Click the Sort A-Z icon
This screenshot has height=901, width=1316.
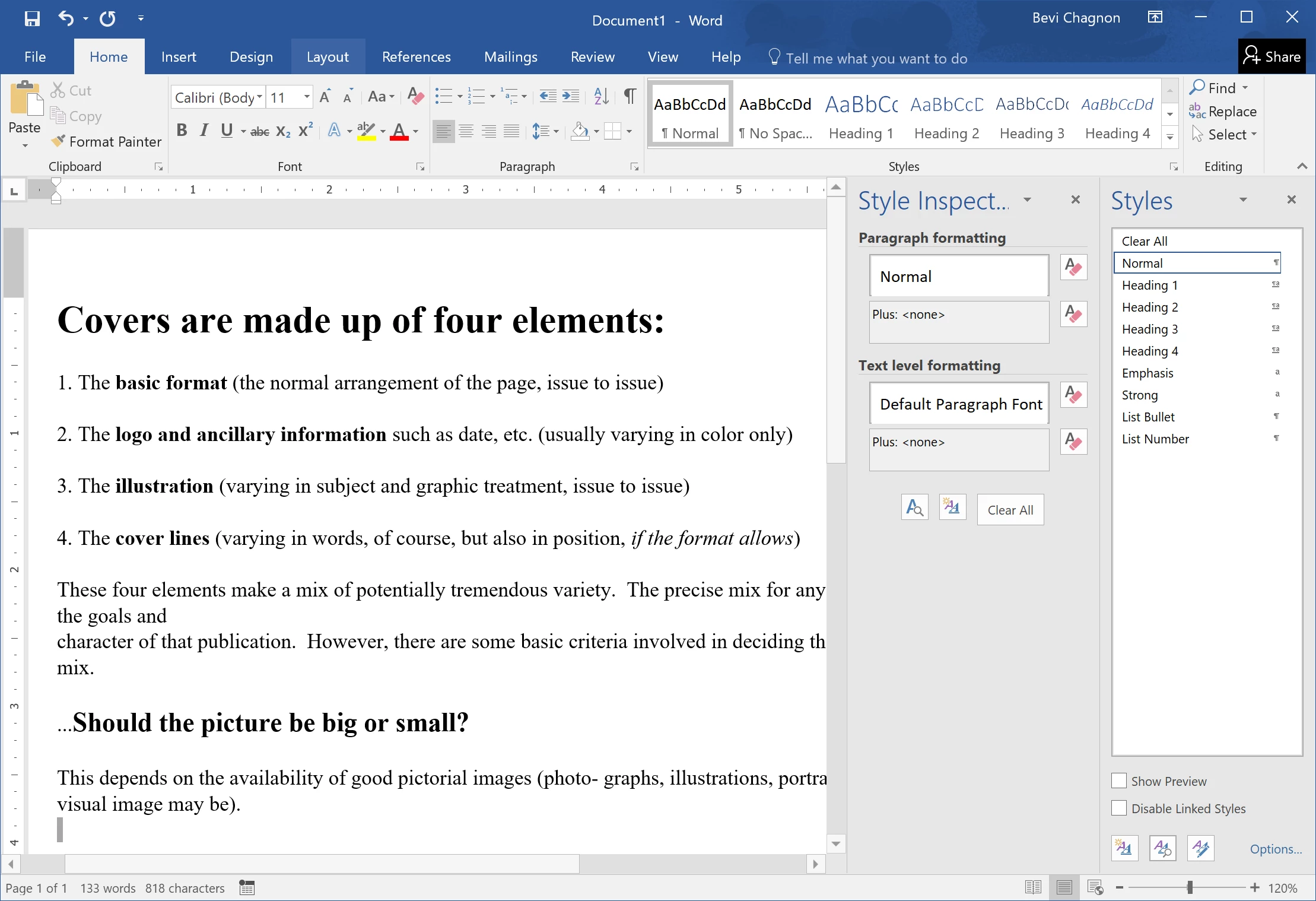[x=601, y=96]
